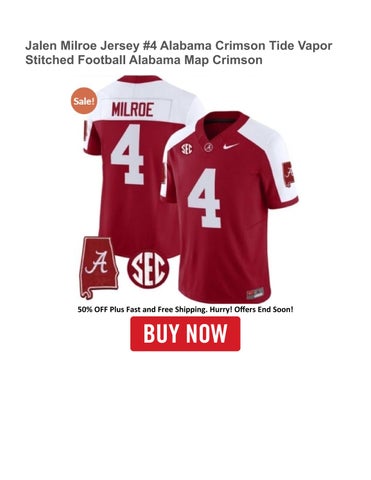Click the crimson collar of back jersey
371x480 pixels.
tap(140, 79)
